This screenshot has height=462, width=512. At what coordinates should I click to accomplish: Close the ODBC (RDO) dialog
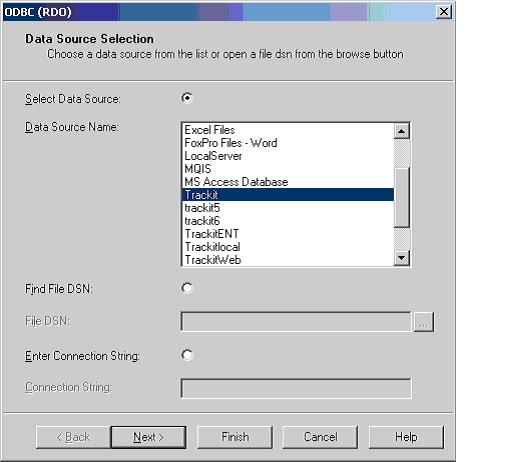click(444, 12)
